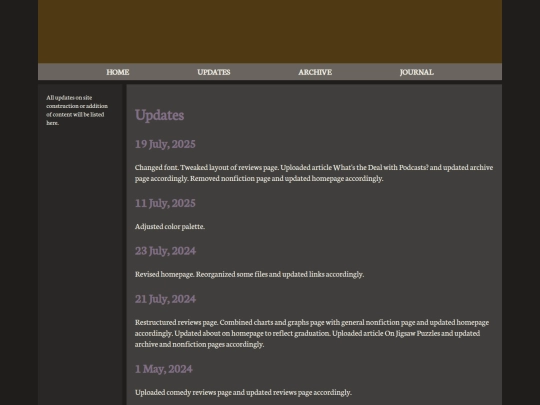
Task: Go to the UPDATES nav item
Action: [x=214, y=72]
